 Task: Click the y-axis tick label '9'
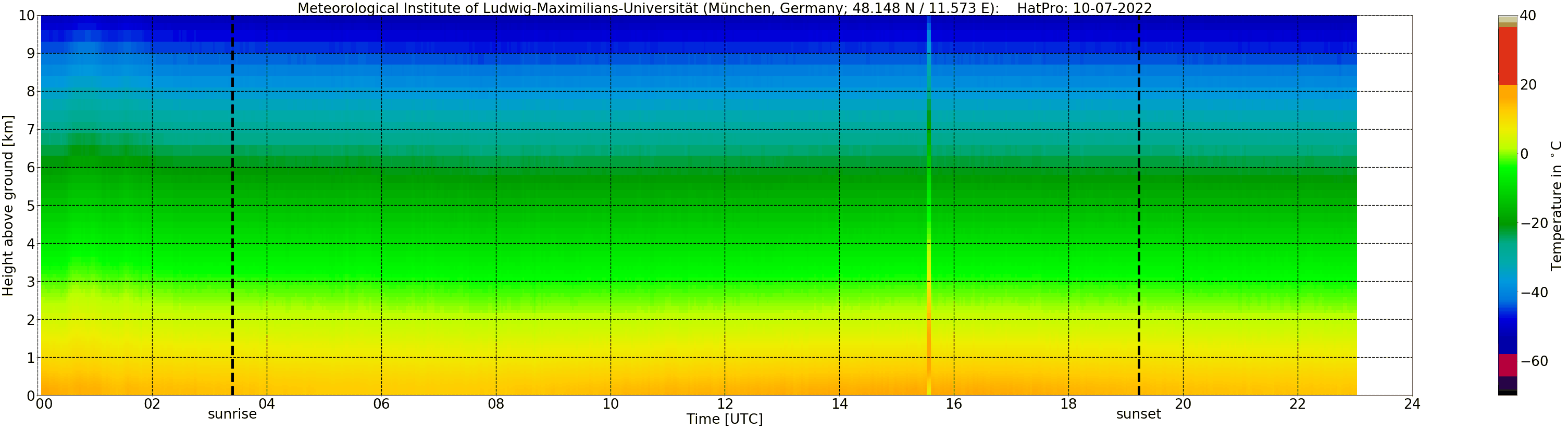click(x=30, y=54)
